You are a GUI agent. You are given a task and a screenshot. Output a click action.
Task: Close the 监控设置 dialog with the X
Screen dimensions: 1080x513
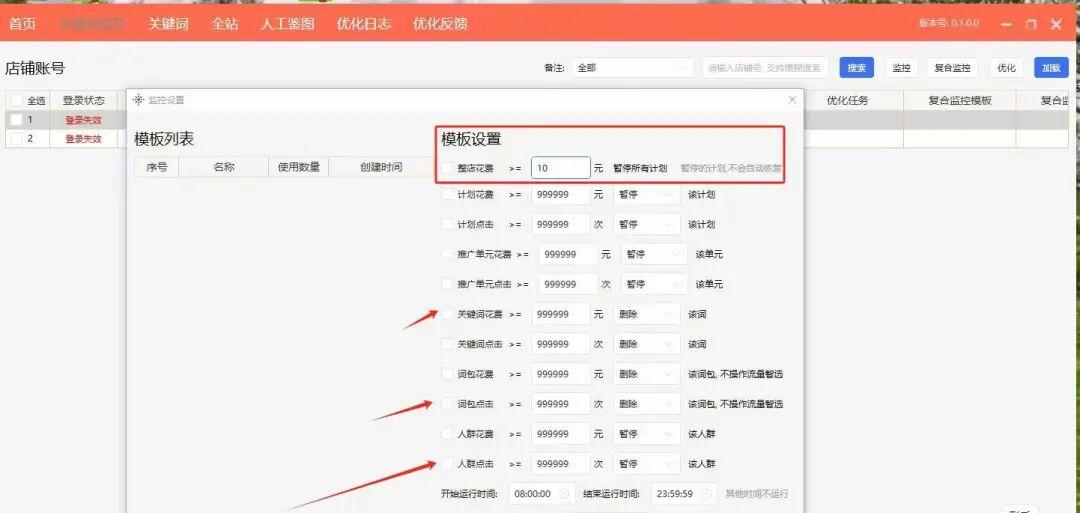coord(792,100)
